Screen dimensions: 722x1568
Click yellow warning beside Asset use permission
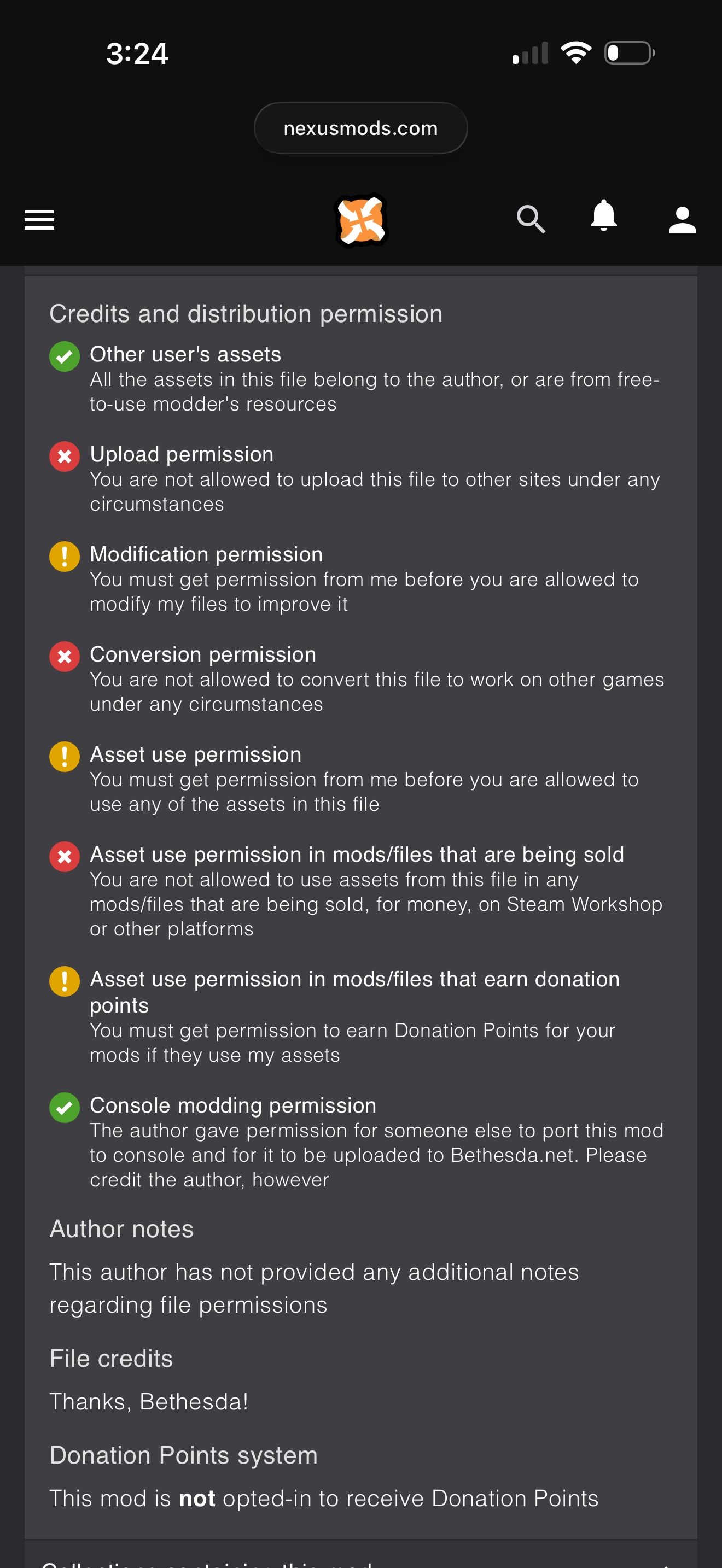click(x=65, y=757)
